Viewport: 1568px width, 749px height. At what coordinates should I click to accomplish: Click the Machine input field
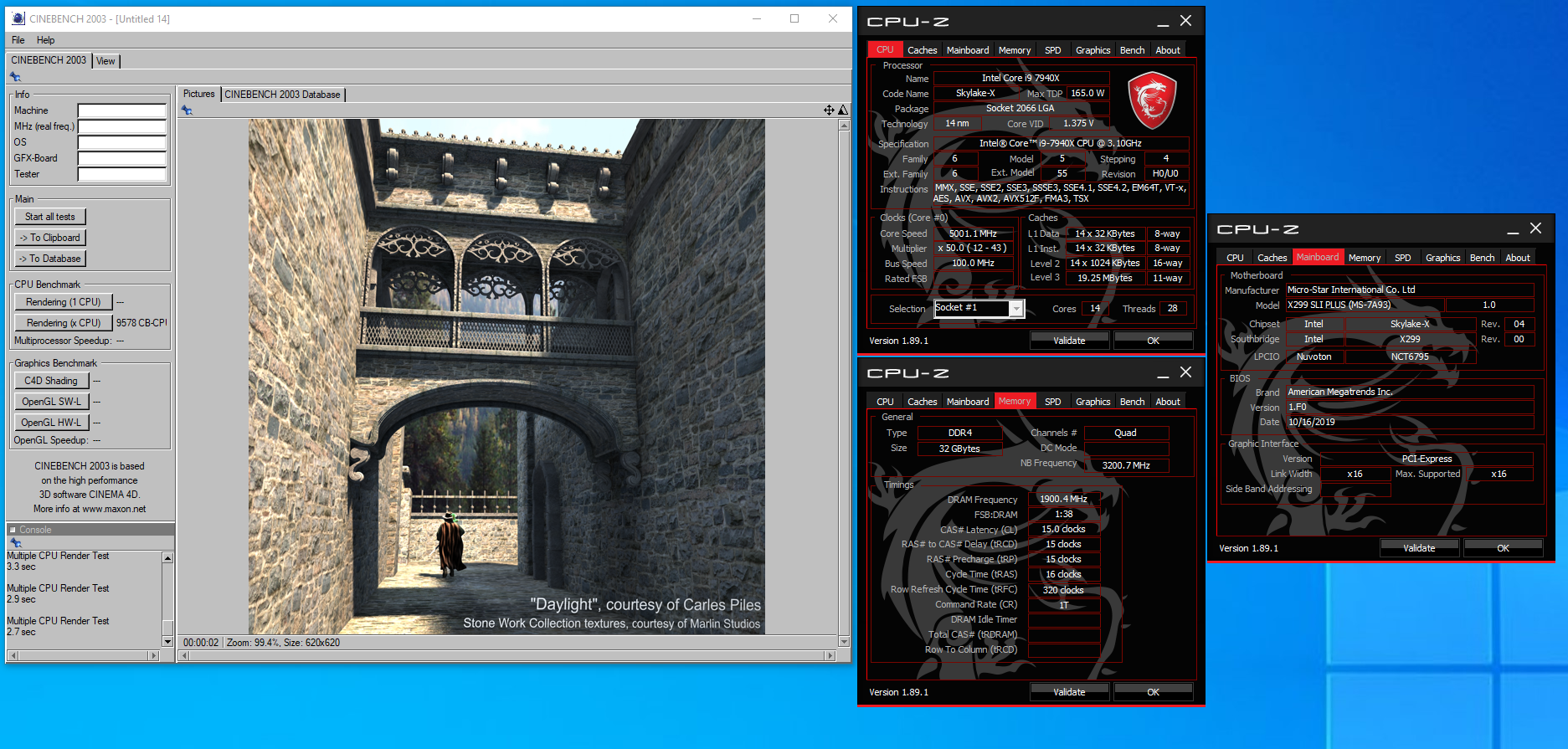122,110
